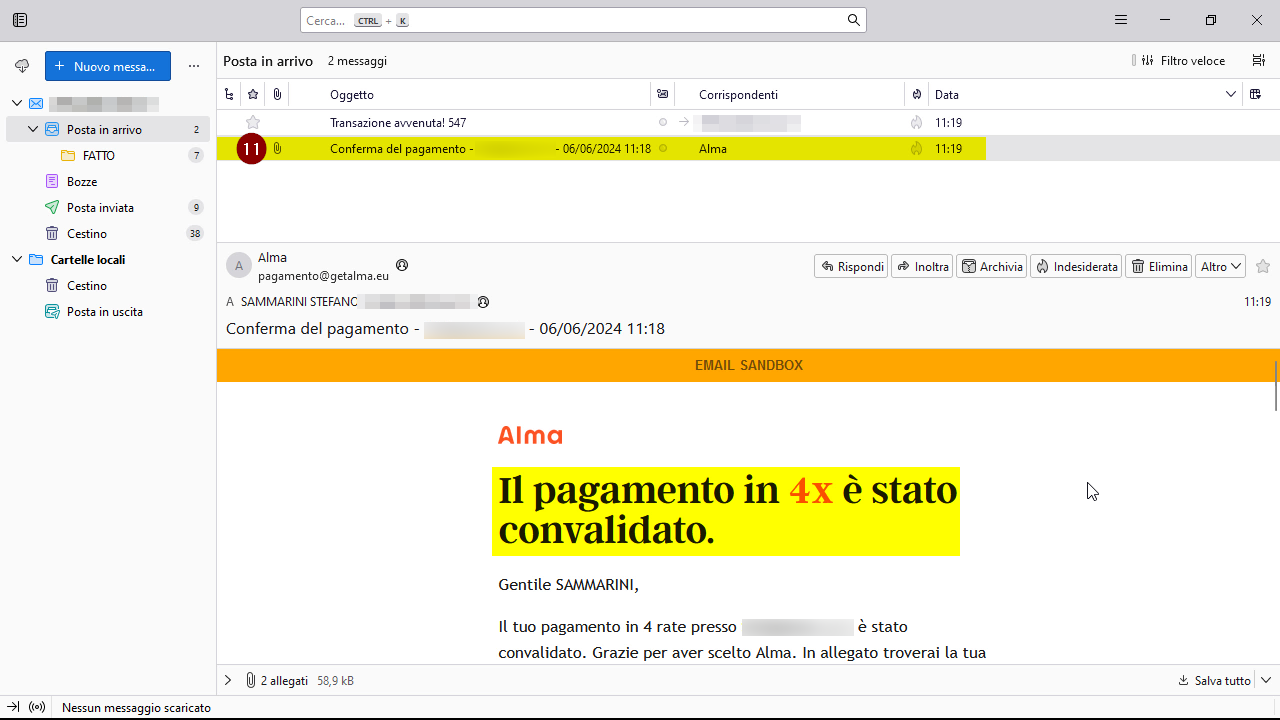The width and height of the screenshot is (1280, 720).
Task: Select columns to display icon
Action: [1256, 95]
